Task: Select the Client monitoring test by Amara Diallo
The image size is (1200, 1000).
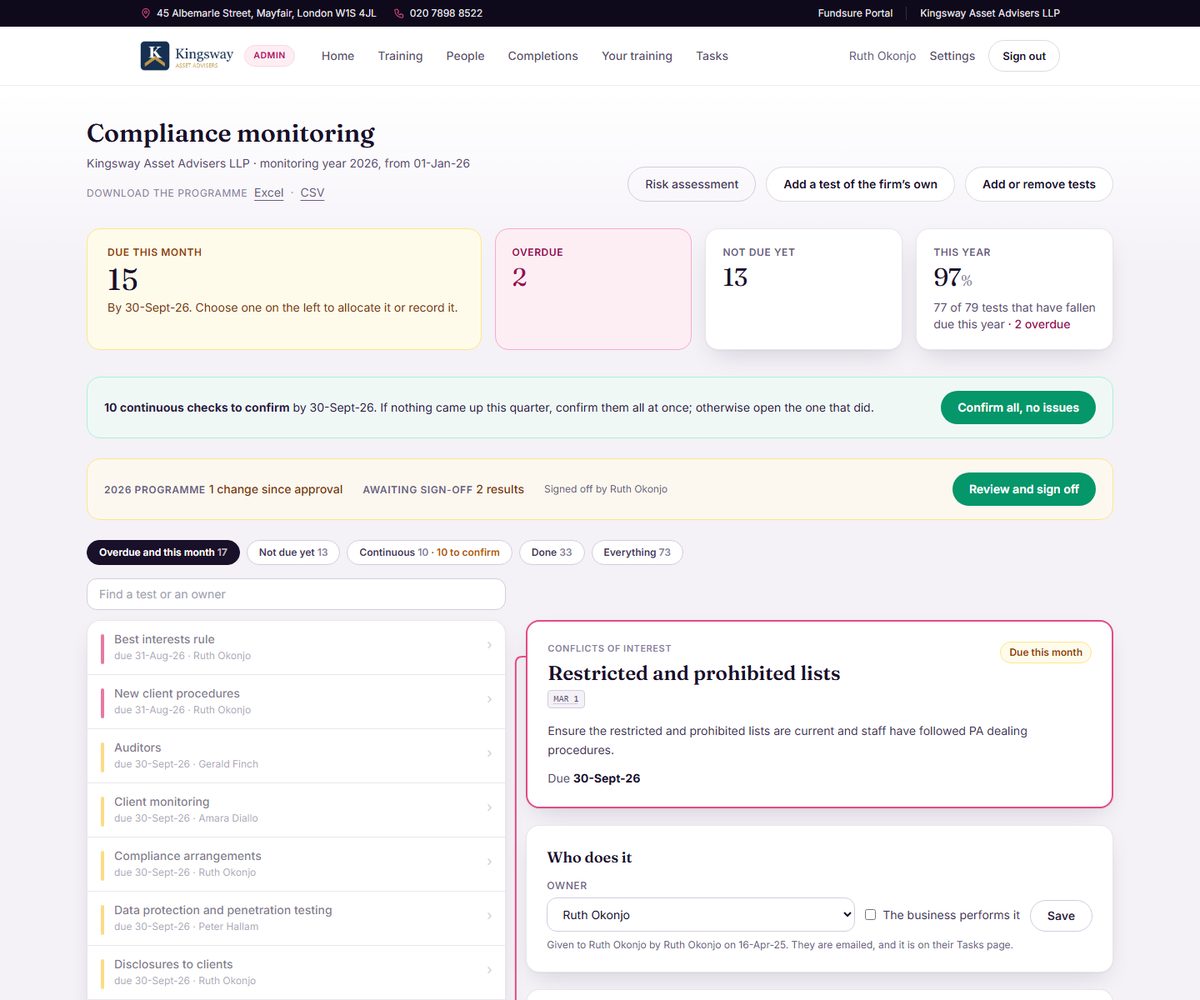Action: tap(296, 809)
